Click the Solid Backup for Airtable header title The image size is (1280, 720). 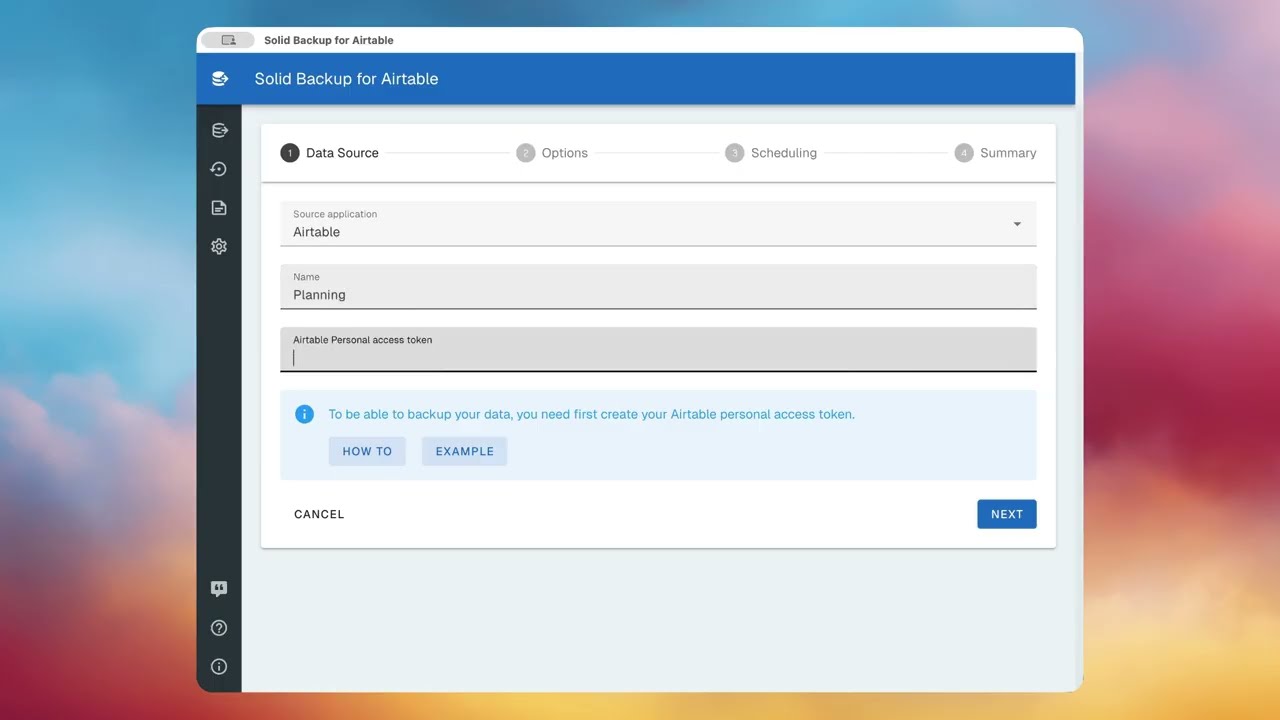pyautogui.click(x=346, y=79)
